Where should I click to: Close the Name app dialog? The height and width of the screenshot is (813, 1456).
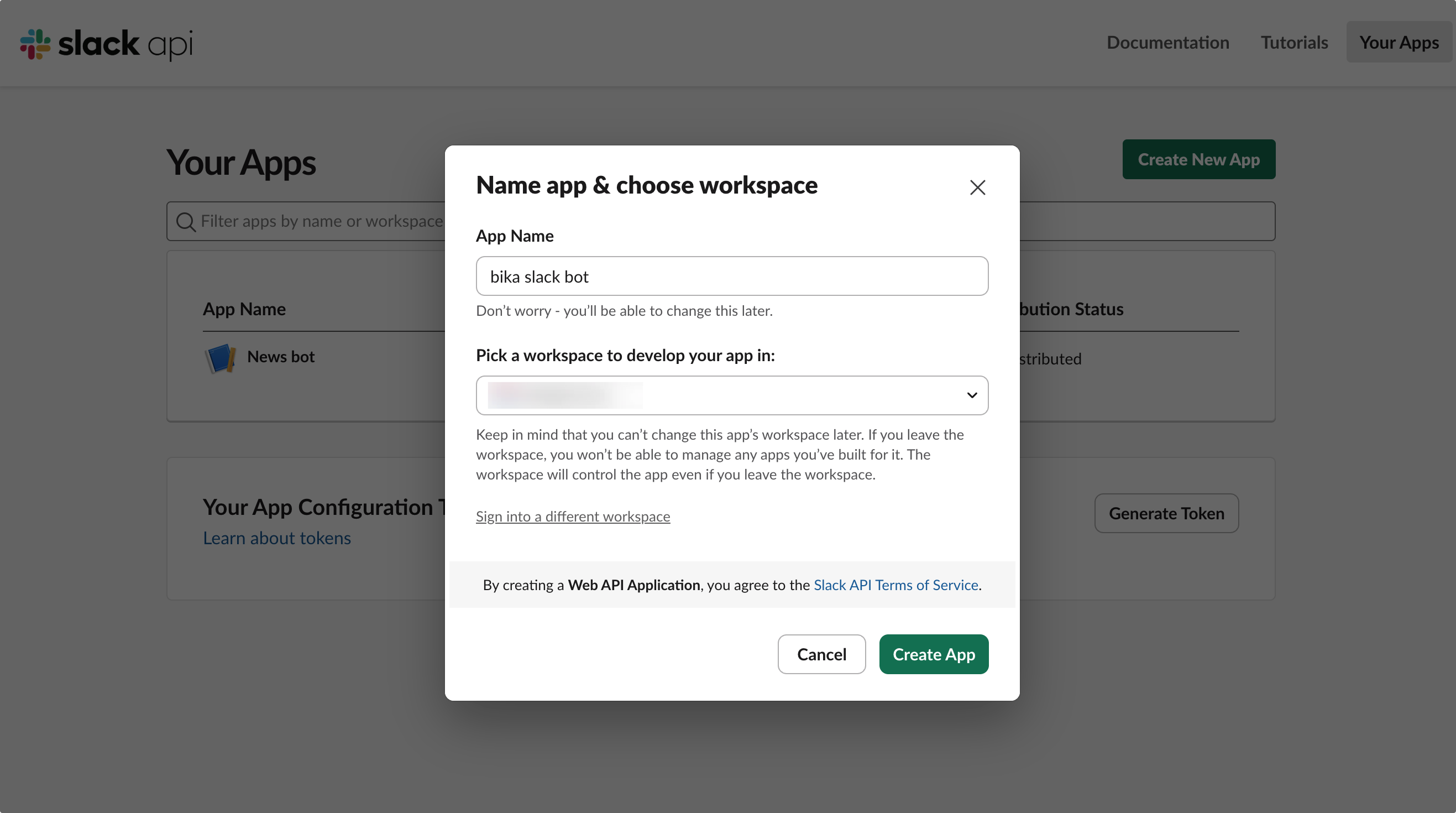pyautogui.click(x=977, y=187)
